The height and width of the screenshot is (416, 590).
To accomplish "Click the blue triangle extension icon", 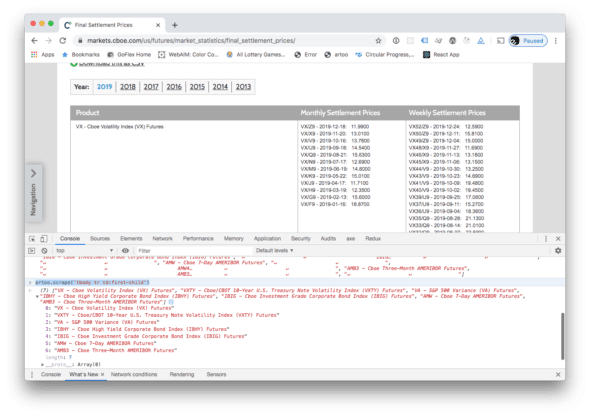I will (481, 41).
